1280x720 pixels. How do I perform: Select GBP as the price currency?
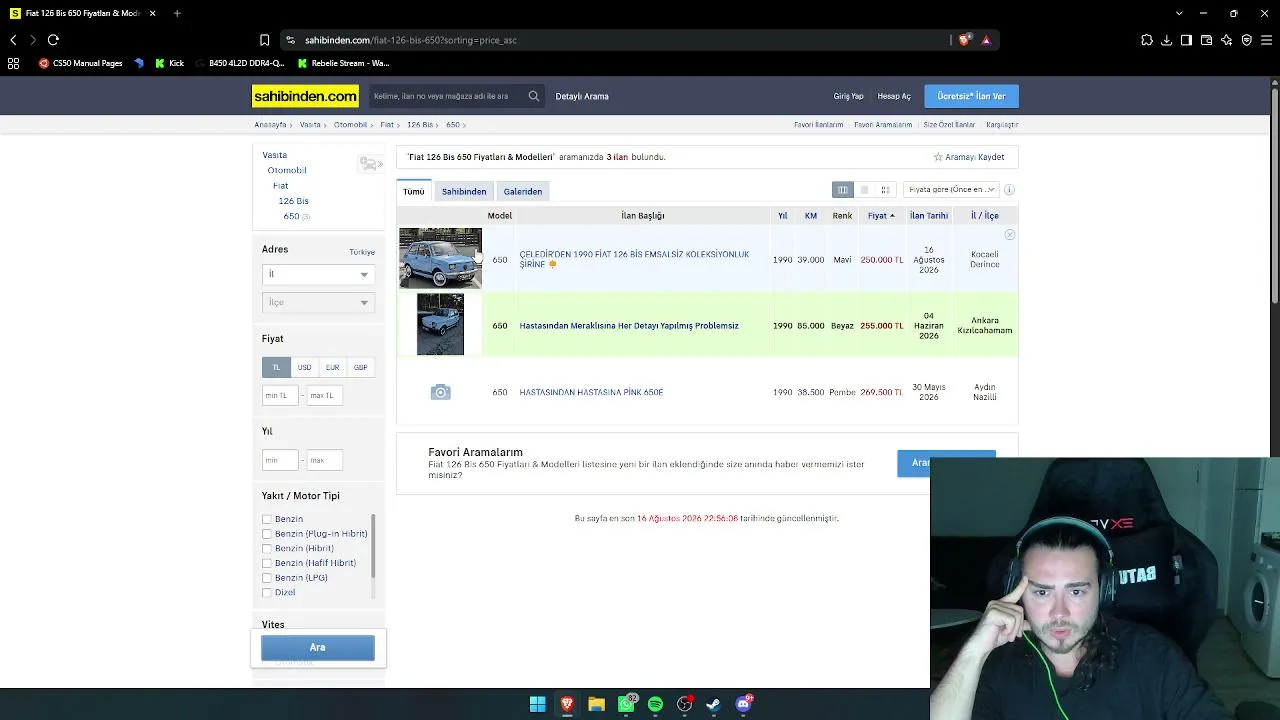[360, 367]
